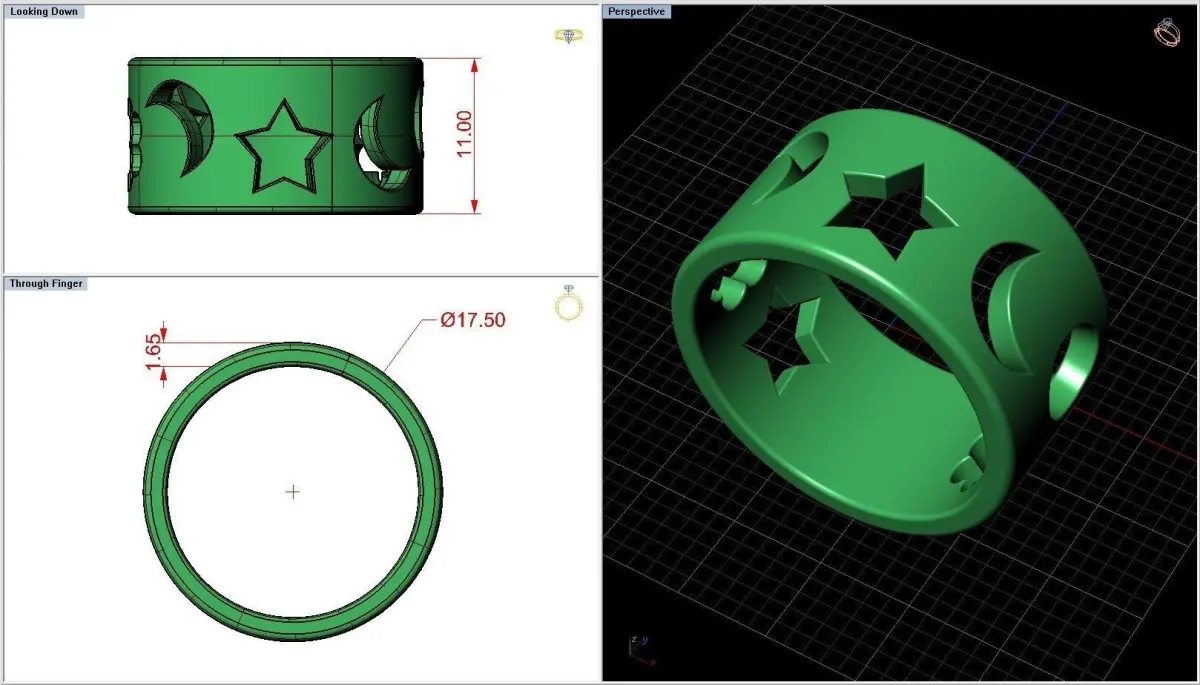Select the Perspective viewport title
The width and height of the screenshot is (1200, 685).
click(638, 11)
